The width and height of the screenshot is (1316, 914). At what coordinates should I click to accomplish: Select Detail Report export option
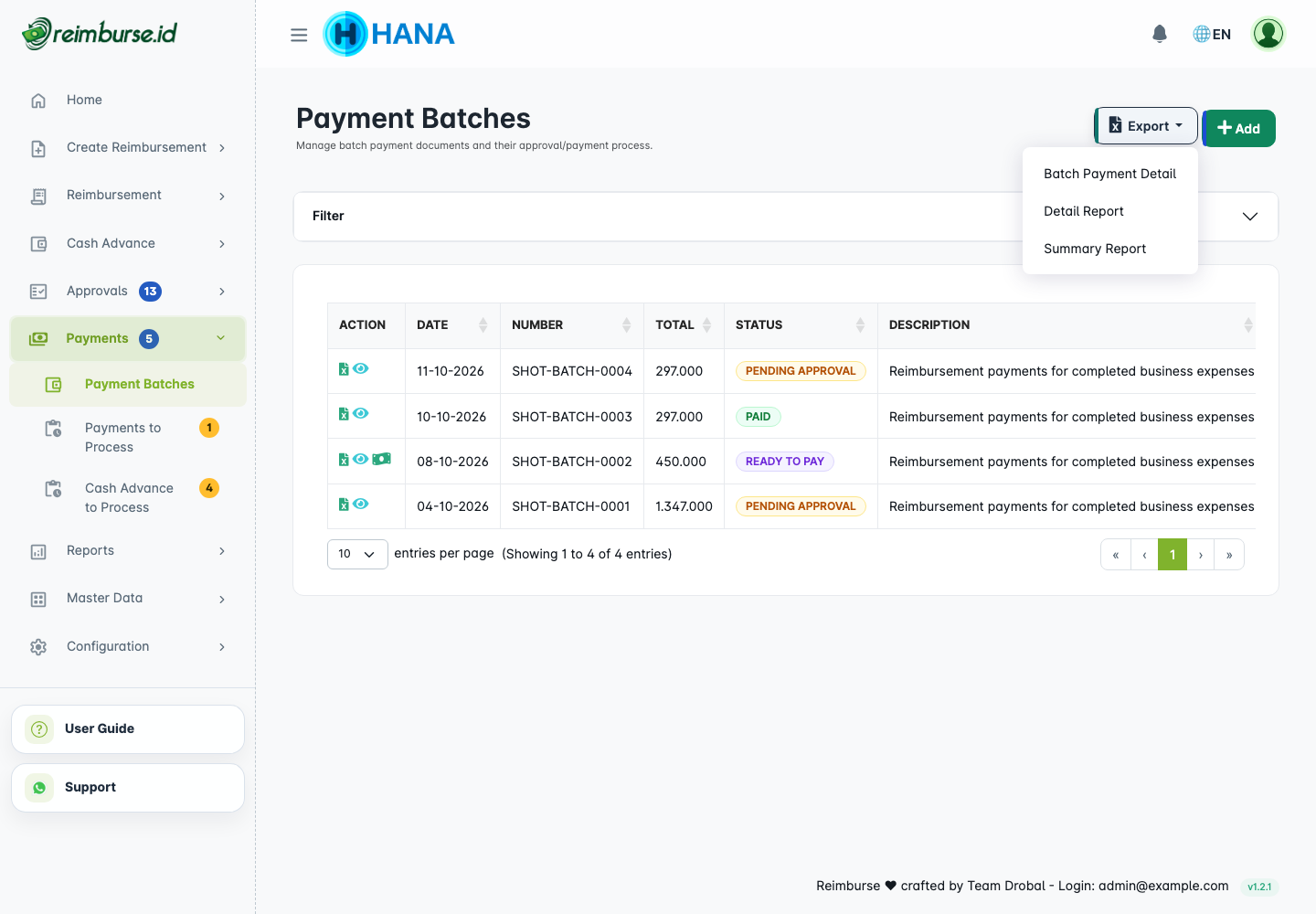1109,211
